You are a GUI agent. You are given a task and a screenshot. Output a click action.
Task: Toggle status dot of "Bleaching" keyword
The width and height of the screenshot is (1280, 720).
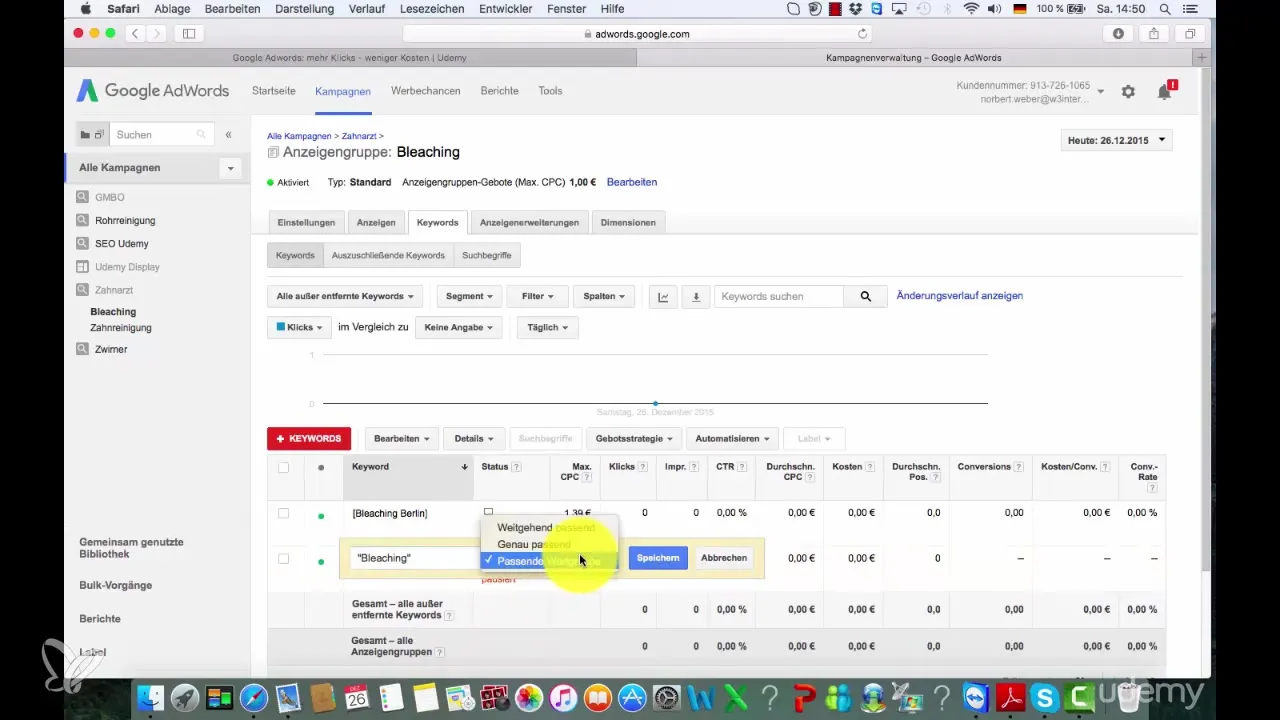click(321, 561)
